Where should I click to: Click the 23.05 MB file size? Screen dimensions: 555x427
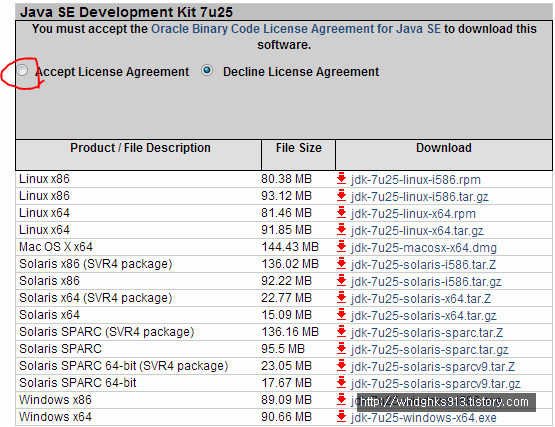point(286,365)
